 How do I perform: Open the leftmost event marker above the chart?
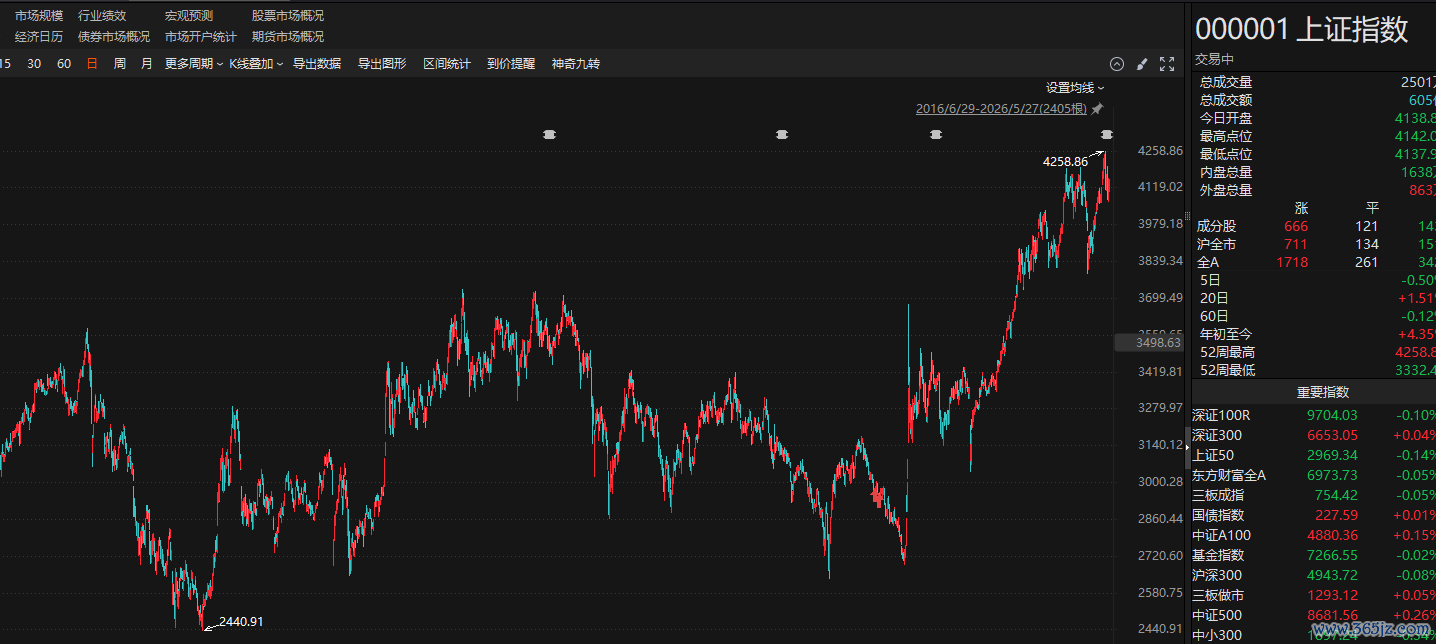[549, 134]
